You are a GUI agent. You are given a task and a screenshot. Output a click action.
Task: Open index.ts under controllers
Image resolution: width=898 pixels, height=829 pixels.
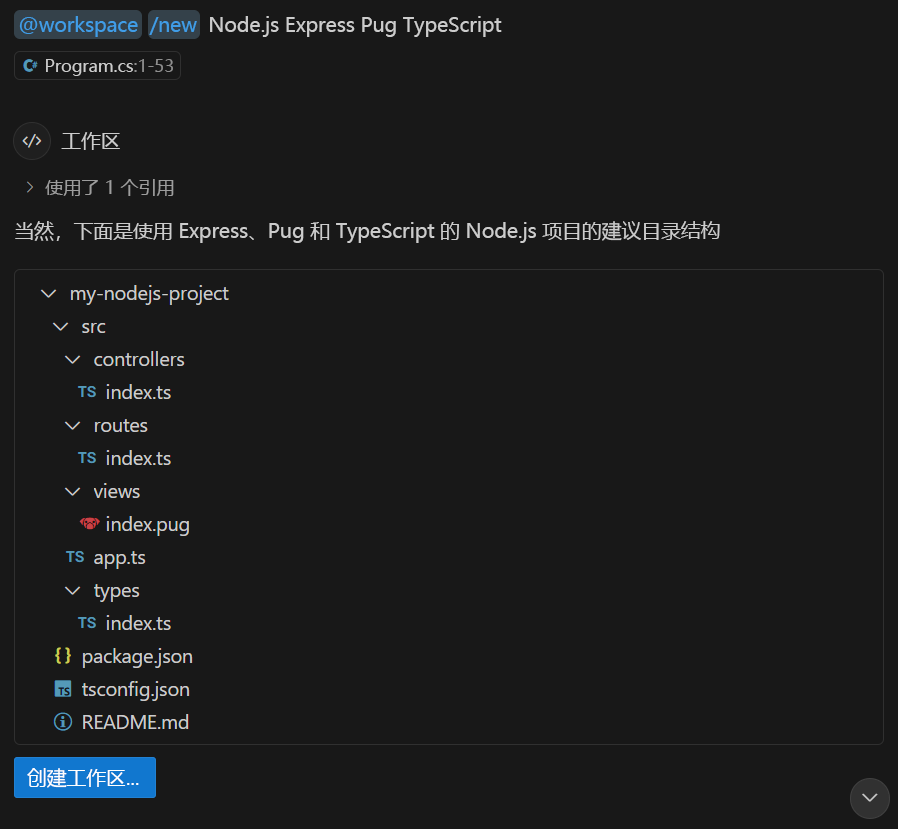138,393
